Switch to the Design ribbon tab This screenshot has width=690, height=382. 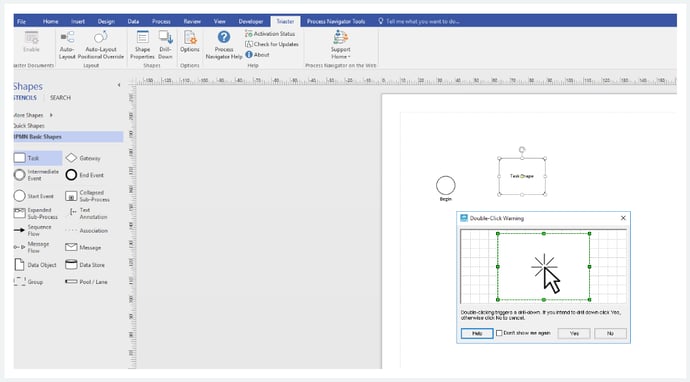[x=106, y=21]
